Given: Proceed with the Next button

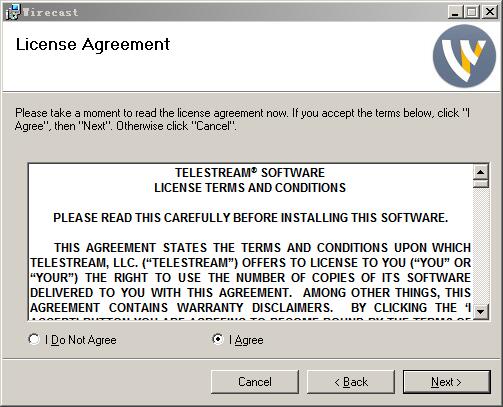Looking at the screenshot, I should (x=447, y=382).
